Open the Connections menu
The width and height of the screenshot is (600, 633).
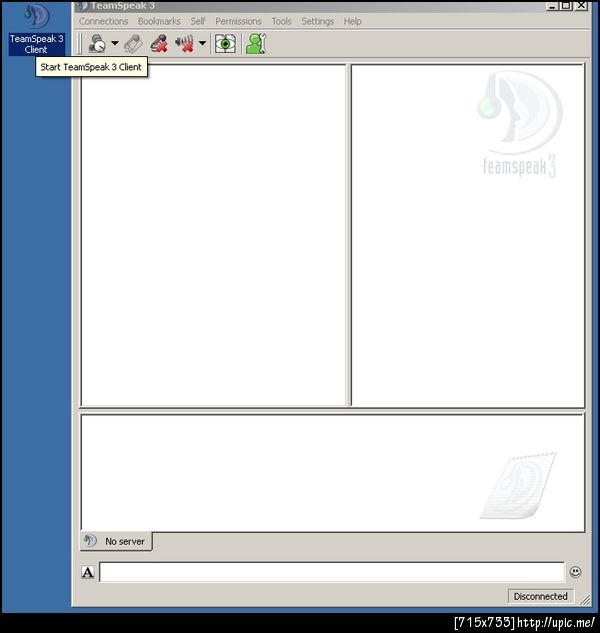[x=103, y=21]
